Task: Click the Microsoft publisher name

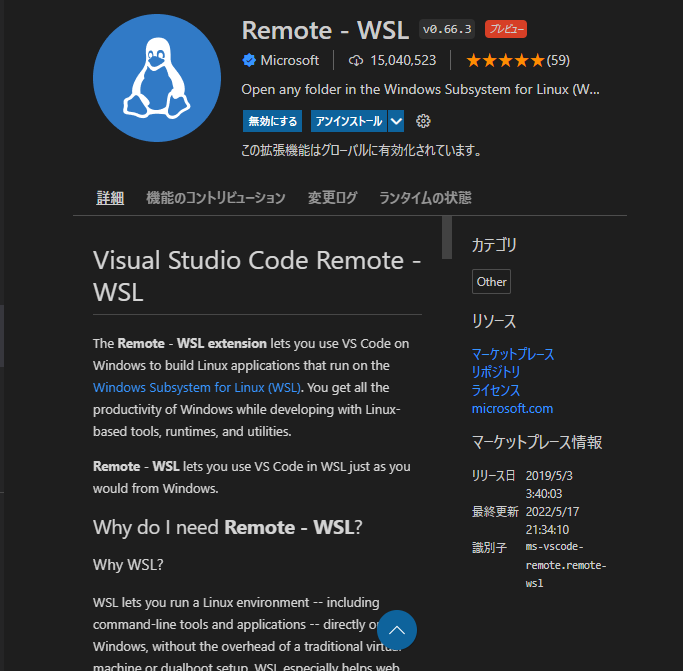Action: [290, 60]
